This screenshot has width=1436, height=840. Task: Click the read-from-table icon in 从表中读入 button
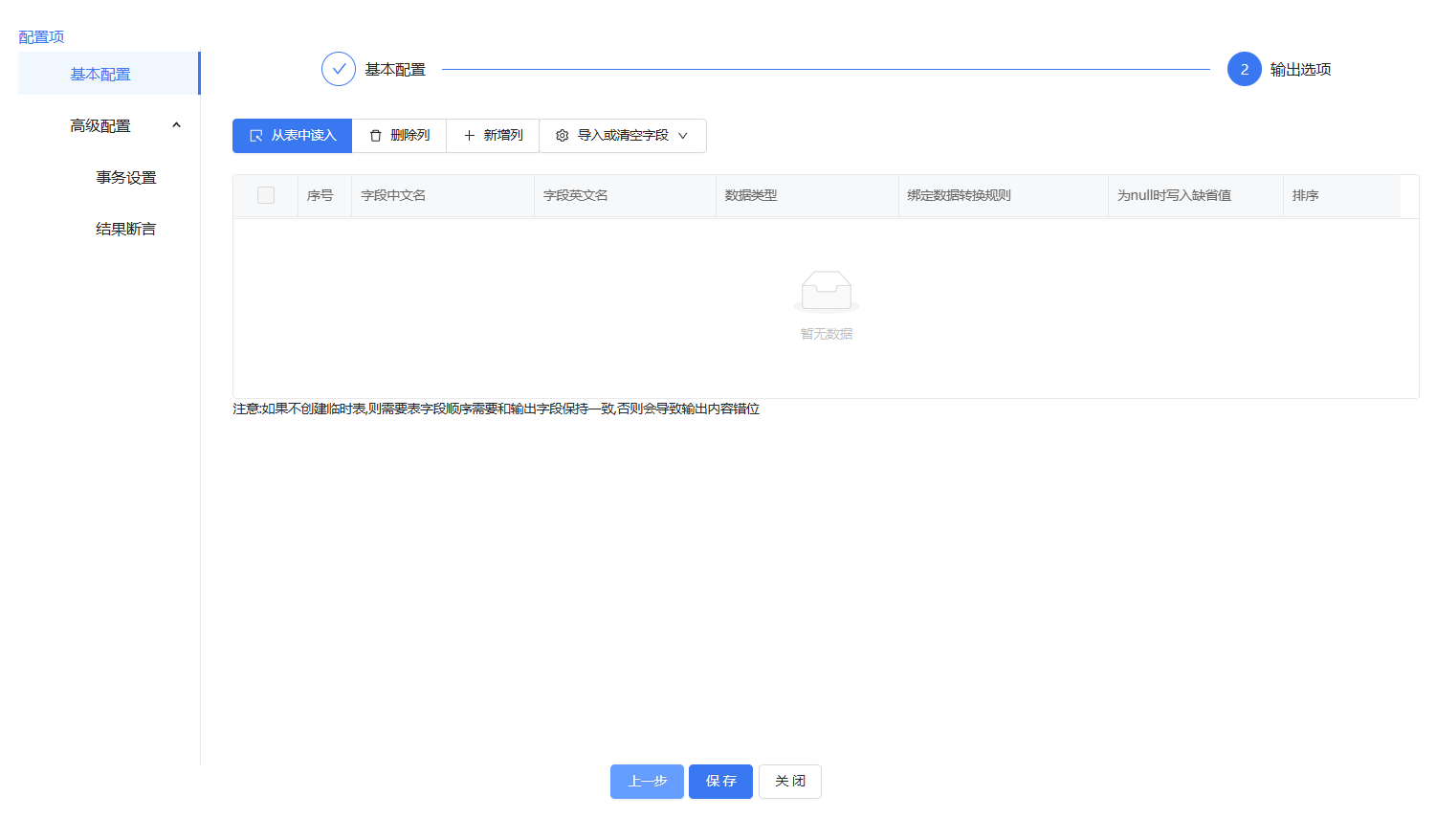point(255,135)
